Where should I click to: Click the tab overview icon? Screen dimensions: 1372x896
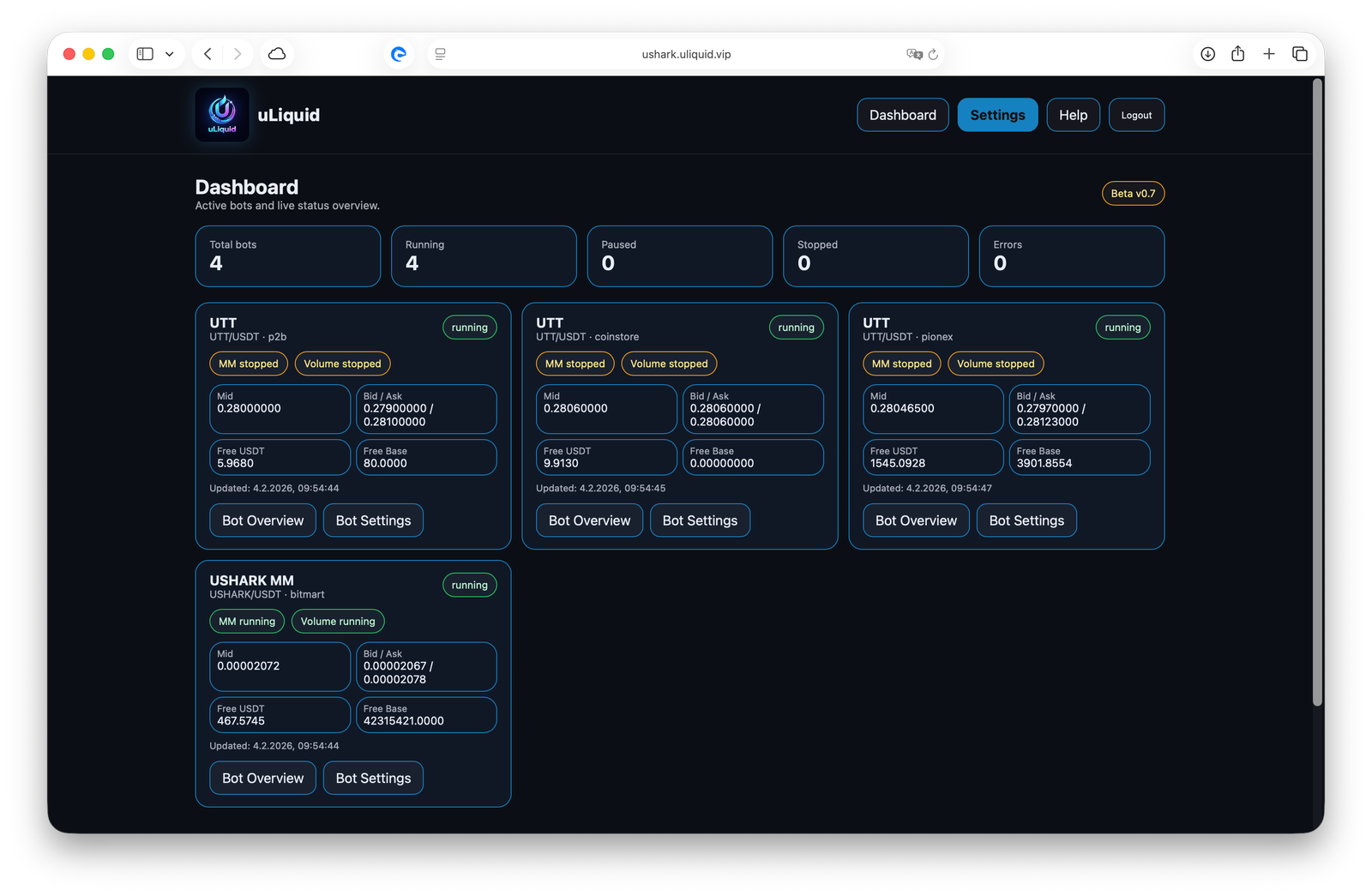tap(1300, 53)
